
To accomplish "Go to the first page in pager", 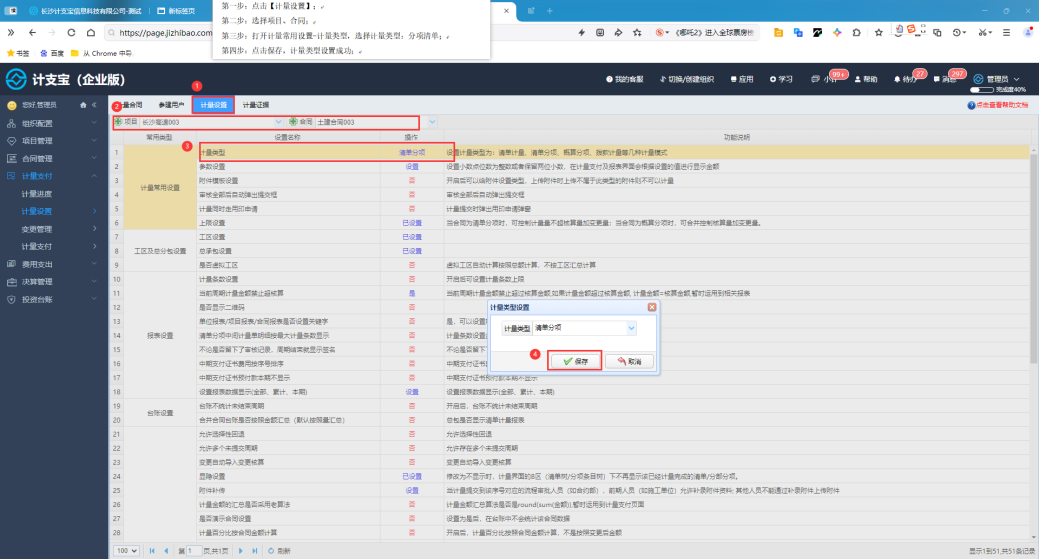I will 152,550.
